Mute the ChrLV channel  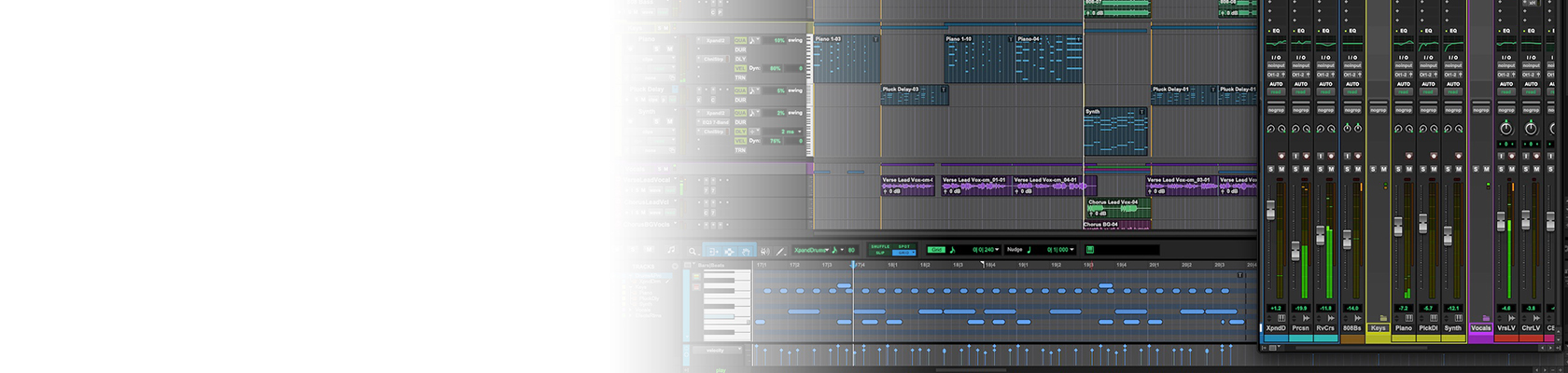pyautogui.click(x=1536, y=169)
